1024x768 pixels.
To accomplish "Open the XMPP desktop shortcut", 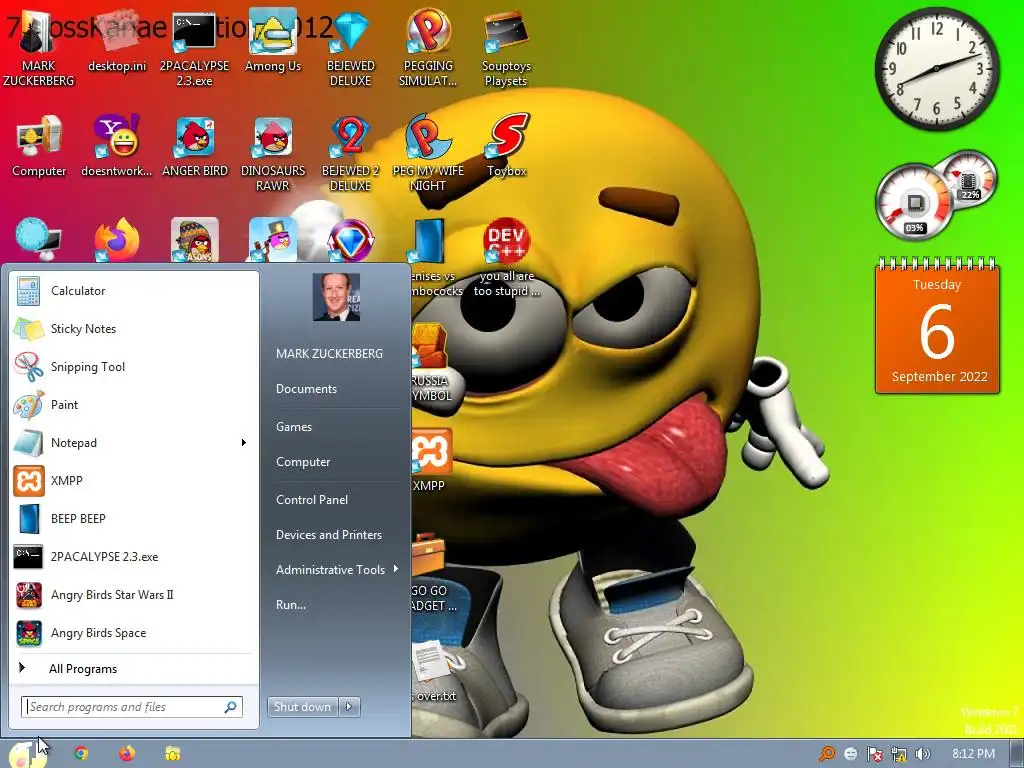I will coord(430,460).
